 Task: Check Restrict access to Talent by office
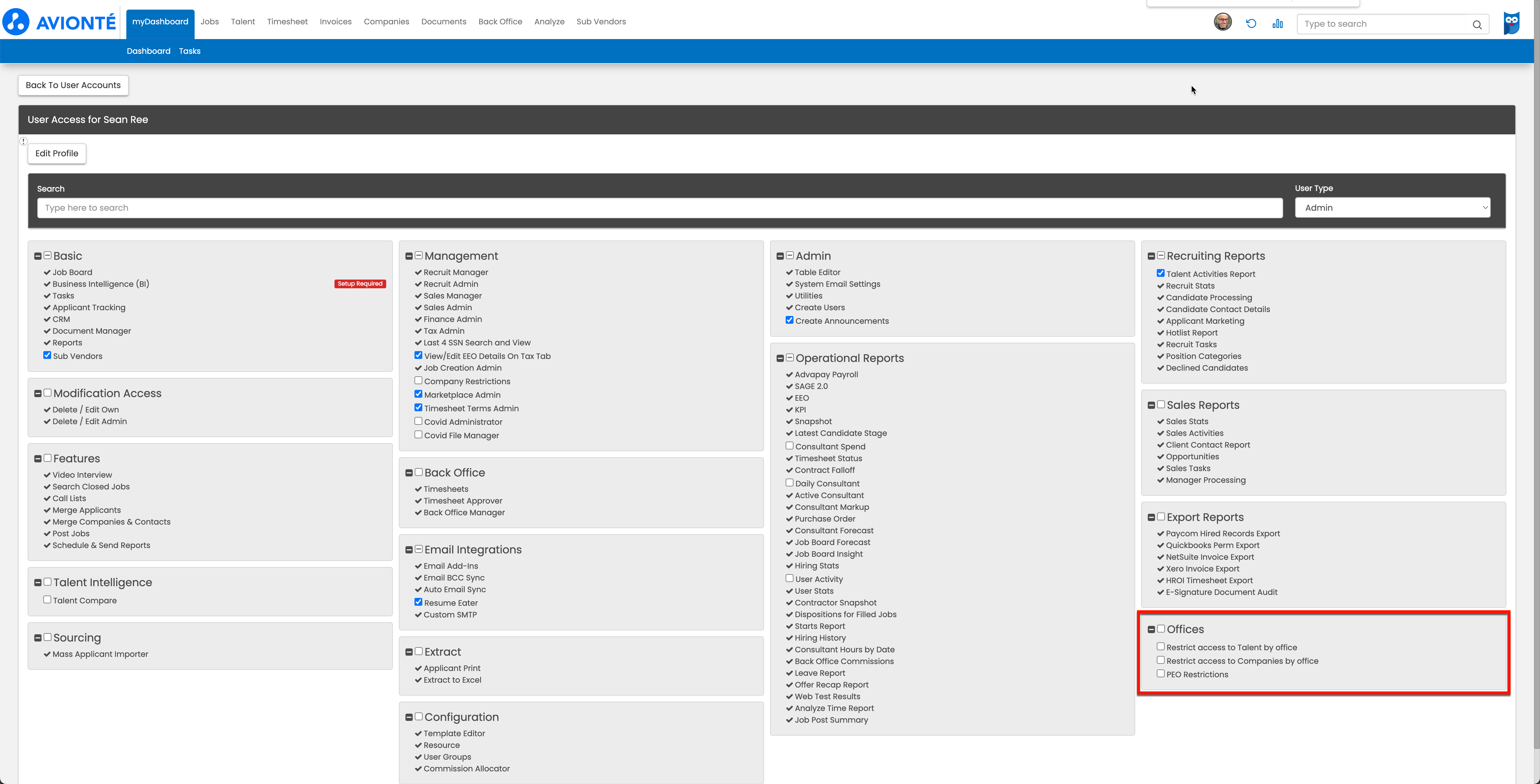click(x=1161, y=647)
